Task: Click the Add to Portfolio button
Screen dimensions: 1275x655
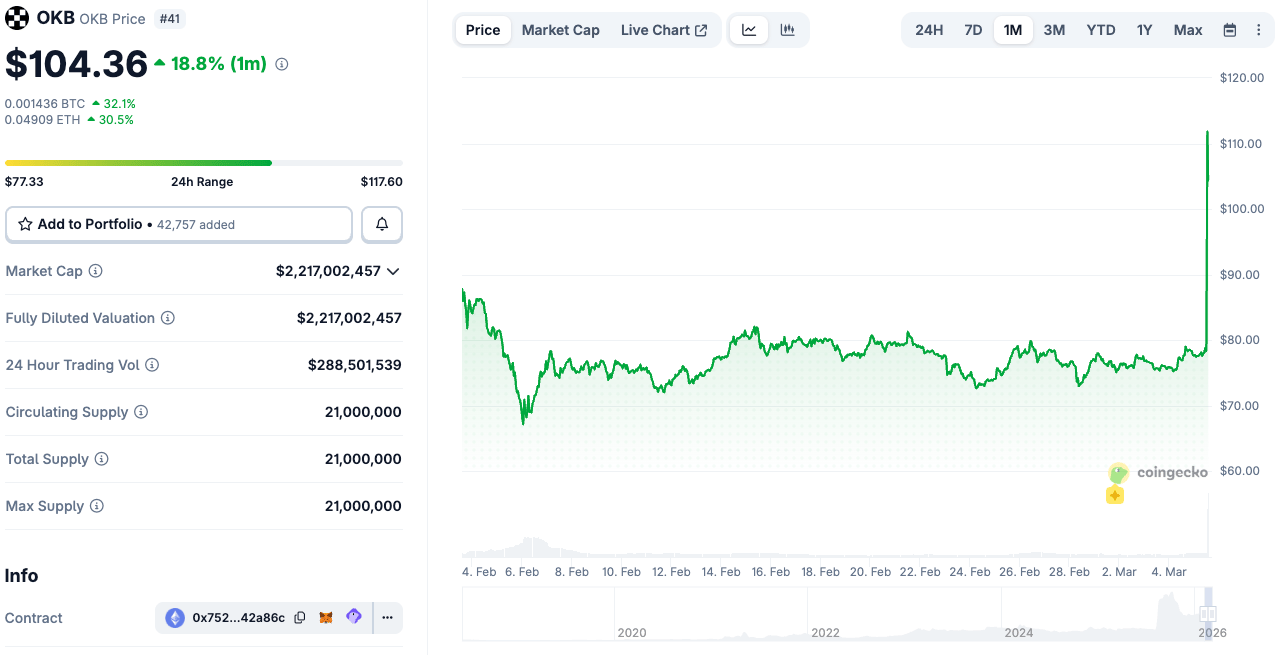Action: click(179, 225)
